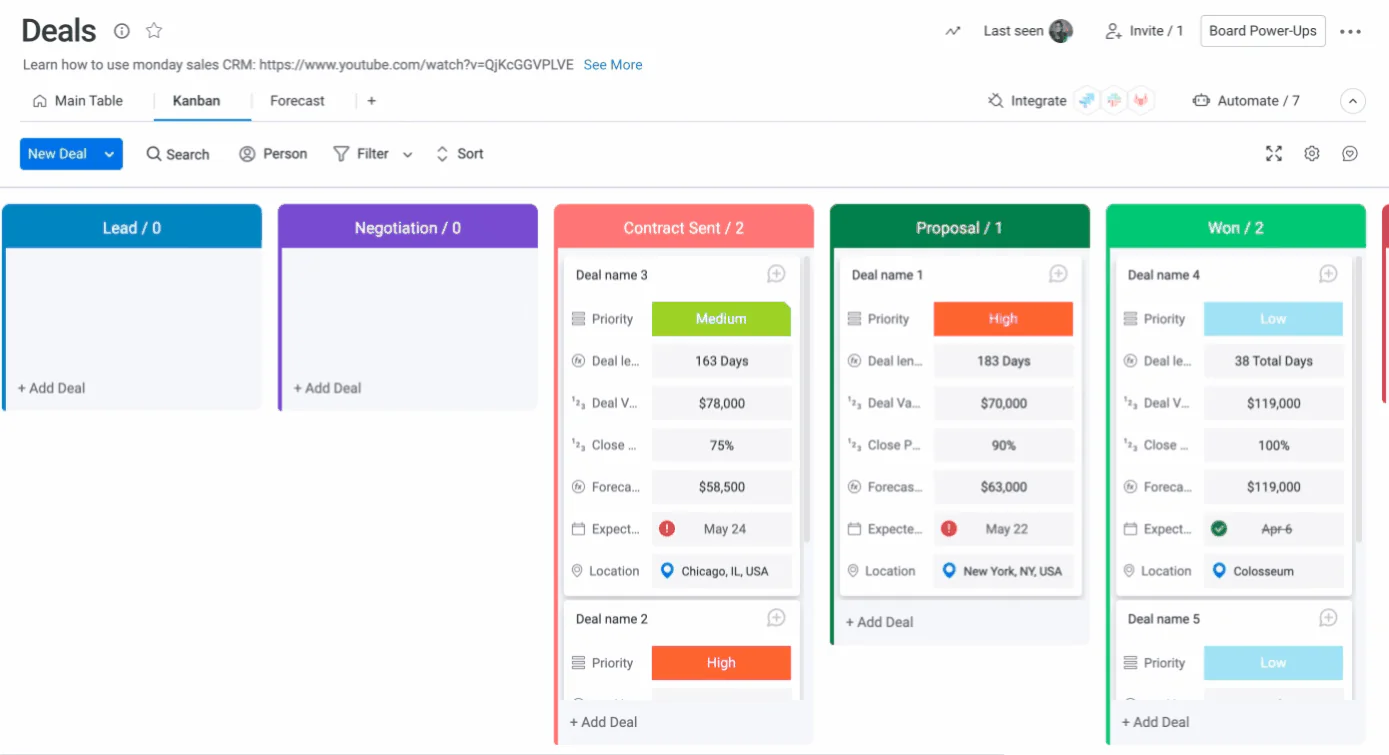
Task: Open conversation bubble on Deal name 2
Action: pos(776,618)
